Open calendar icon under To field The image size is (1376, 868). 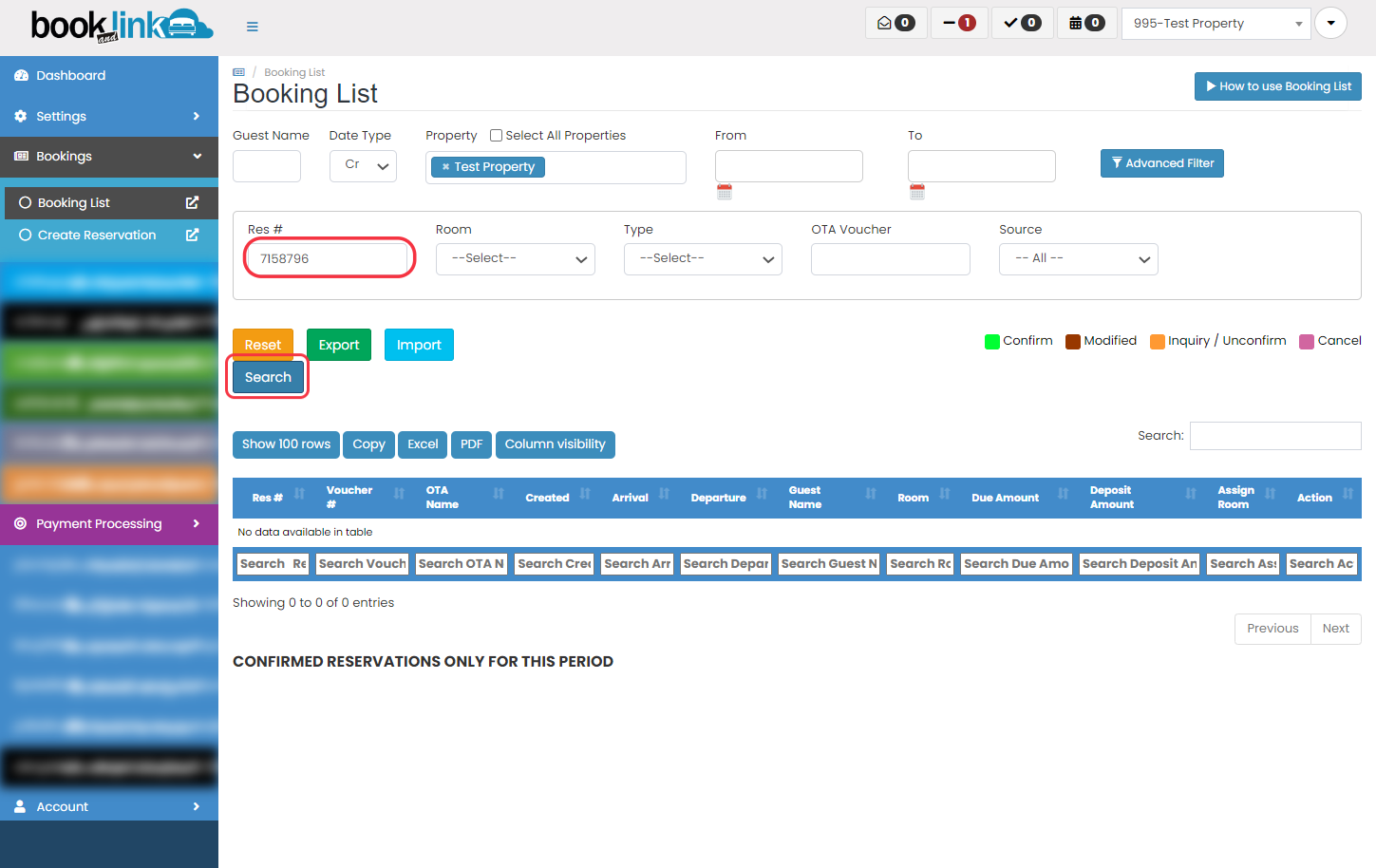click(x=917, y=192)
